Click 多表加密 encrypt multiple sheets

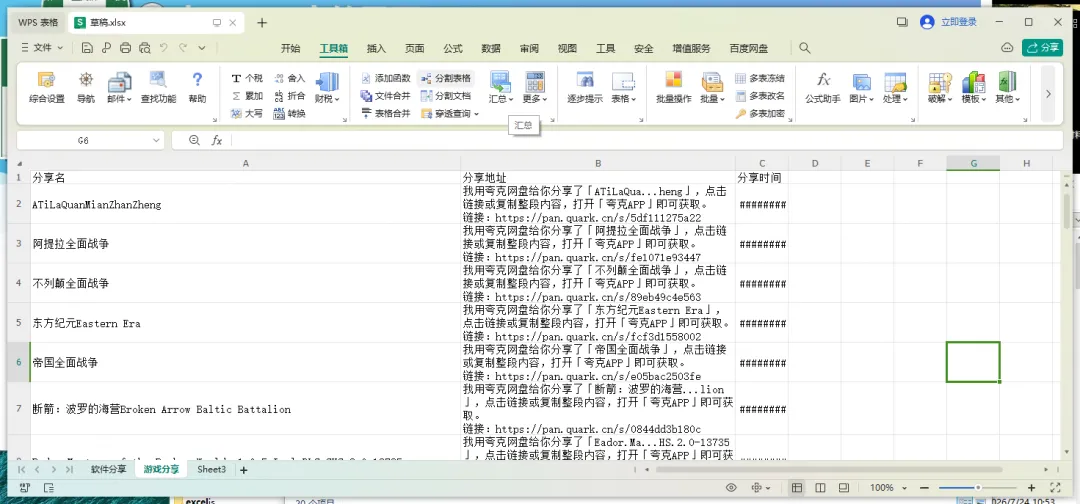[760, 114]
